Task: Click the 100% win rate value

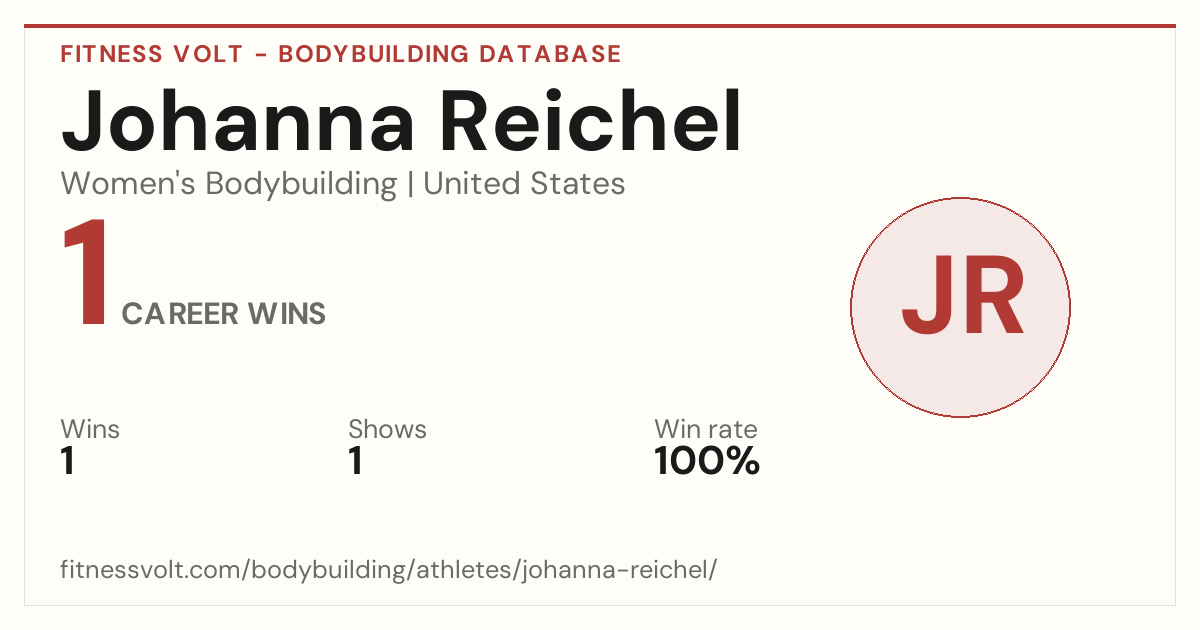Action: [x=707, y=462]
